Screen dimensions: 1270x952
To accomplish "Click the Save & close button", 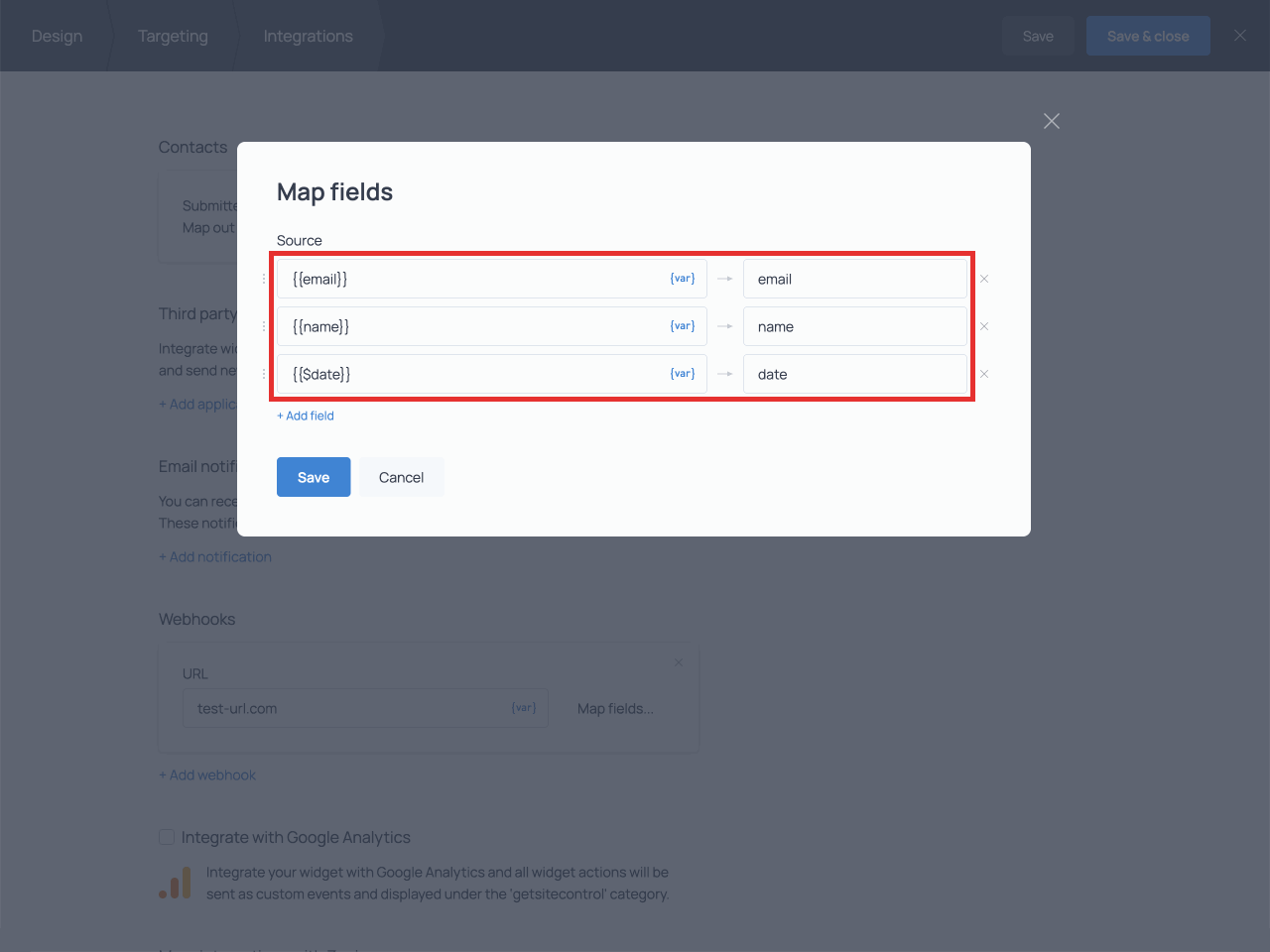I will tap(1148, 36).
